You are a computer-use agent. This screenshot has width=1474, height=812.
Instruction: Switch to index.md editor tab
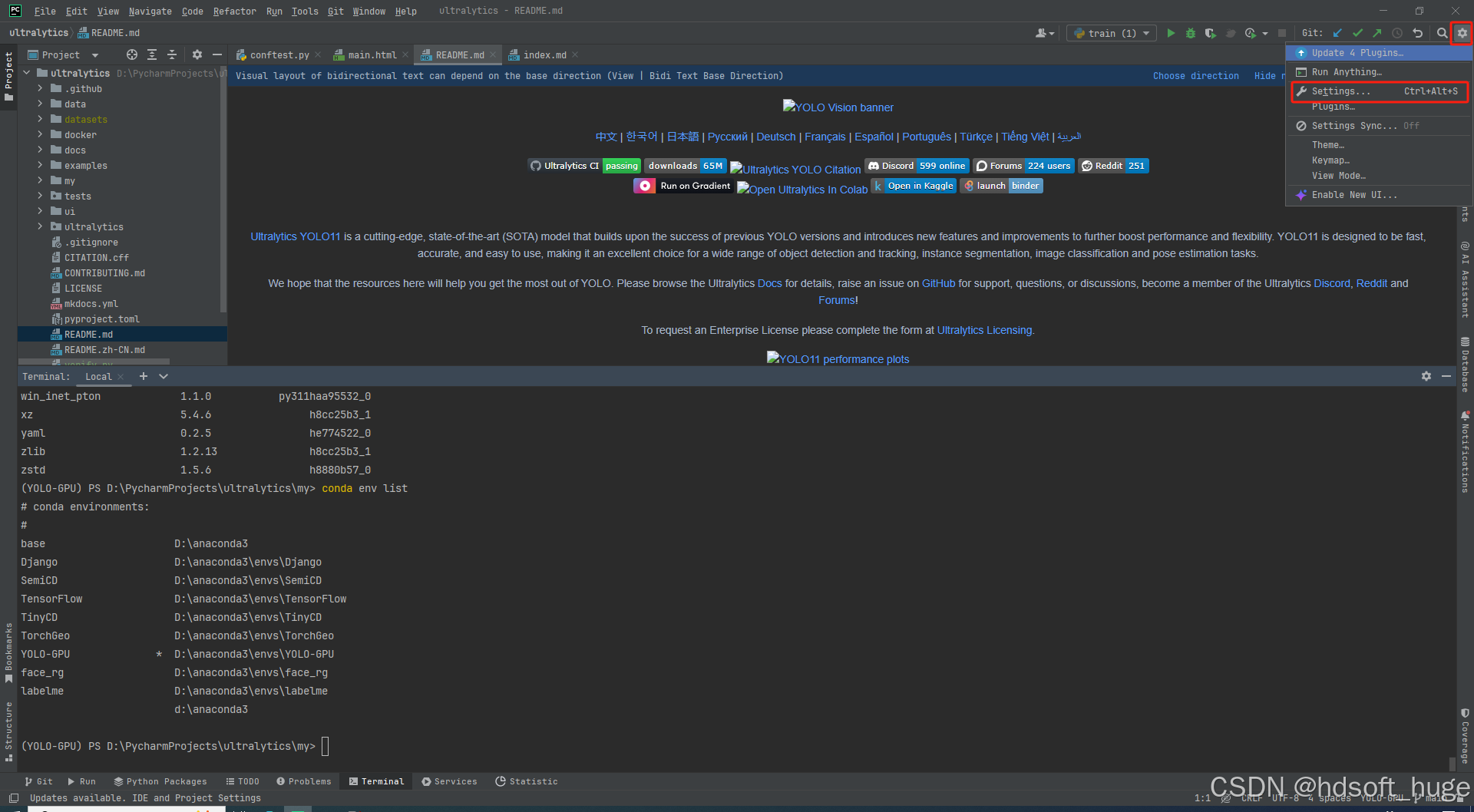[x=543, y=54]
